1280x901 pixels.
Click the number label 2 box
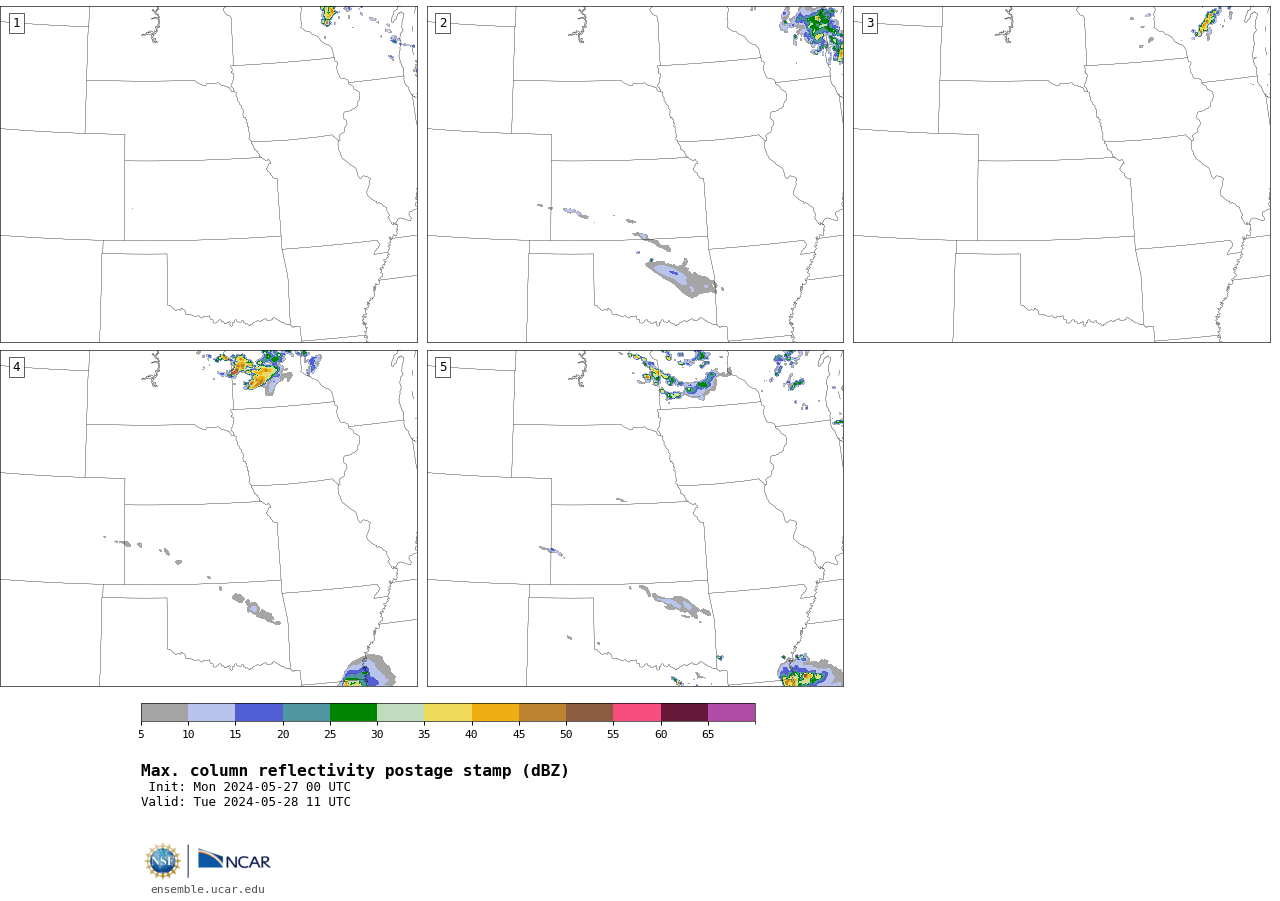click(x=443, y=23)
